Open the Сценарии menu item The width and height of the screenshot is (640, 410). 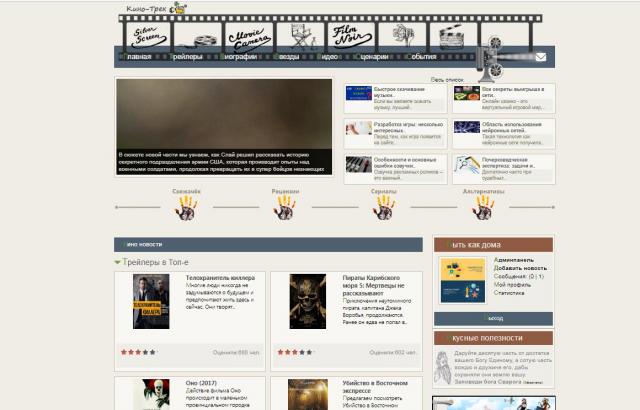coord(372,57)
